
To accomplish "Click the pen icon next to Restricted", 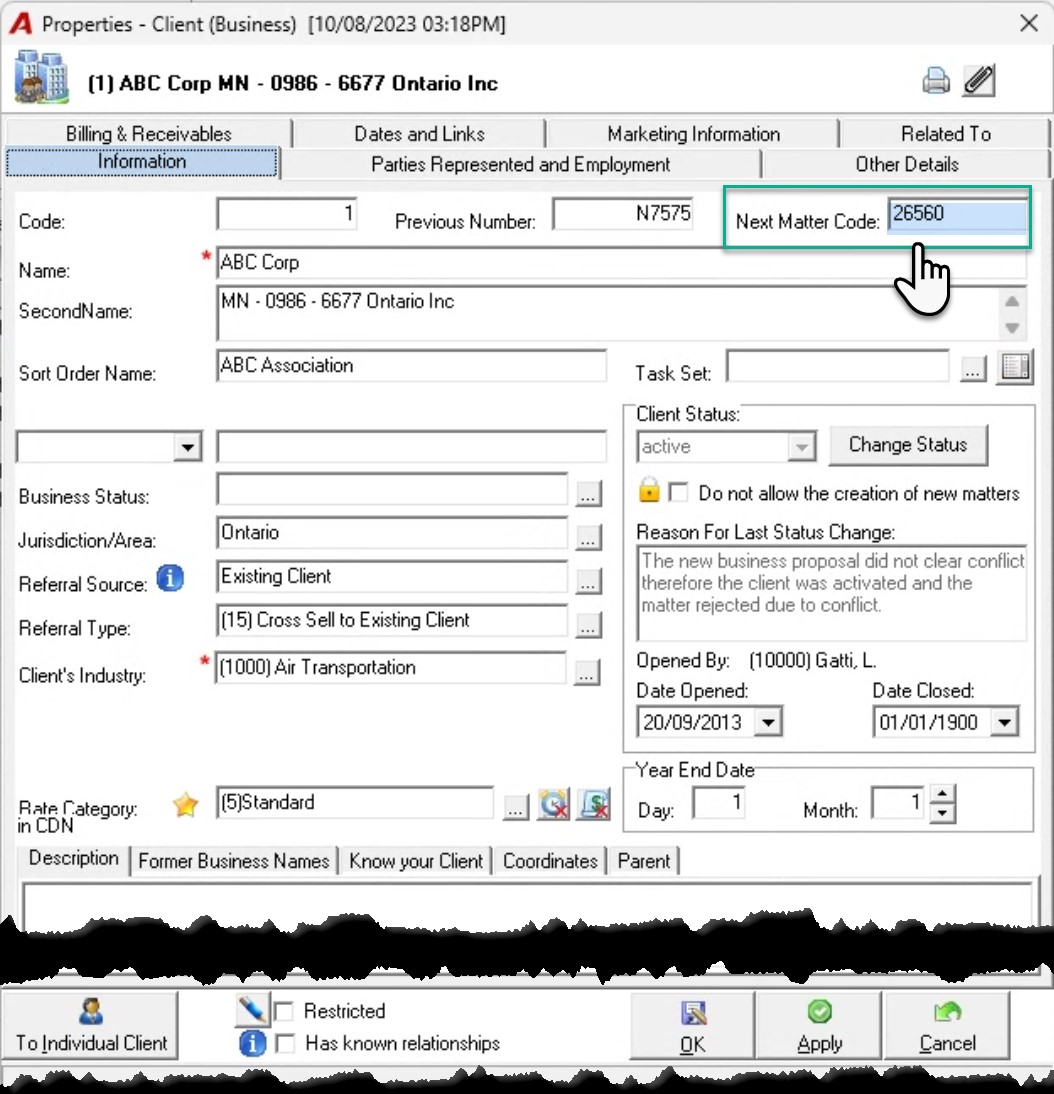I will pos(252,1010).
